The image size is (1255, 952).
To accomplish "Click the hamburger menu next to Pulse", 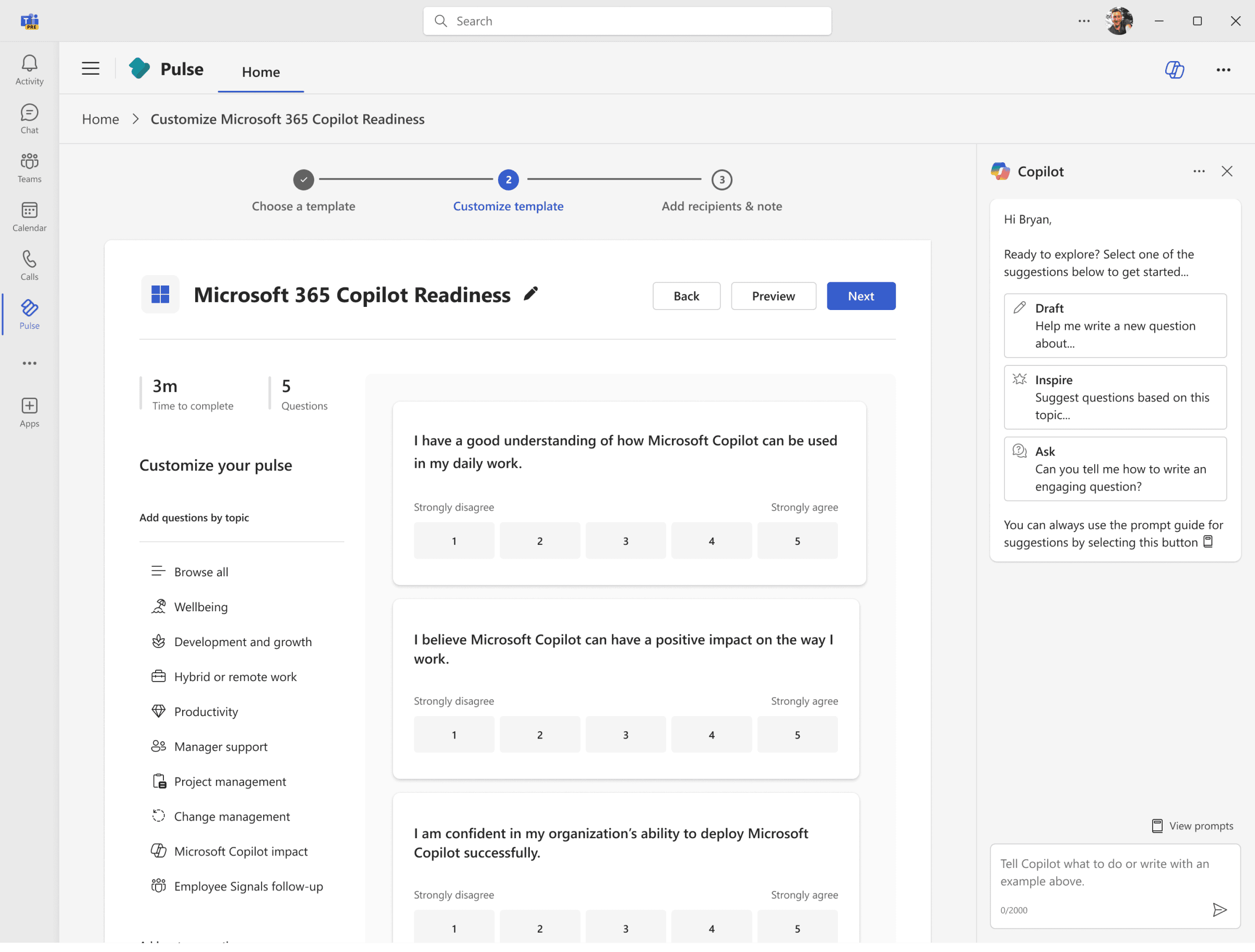I will pyautogui.click(x=91, y=69).
